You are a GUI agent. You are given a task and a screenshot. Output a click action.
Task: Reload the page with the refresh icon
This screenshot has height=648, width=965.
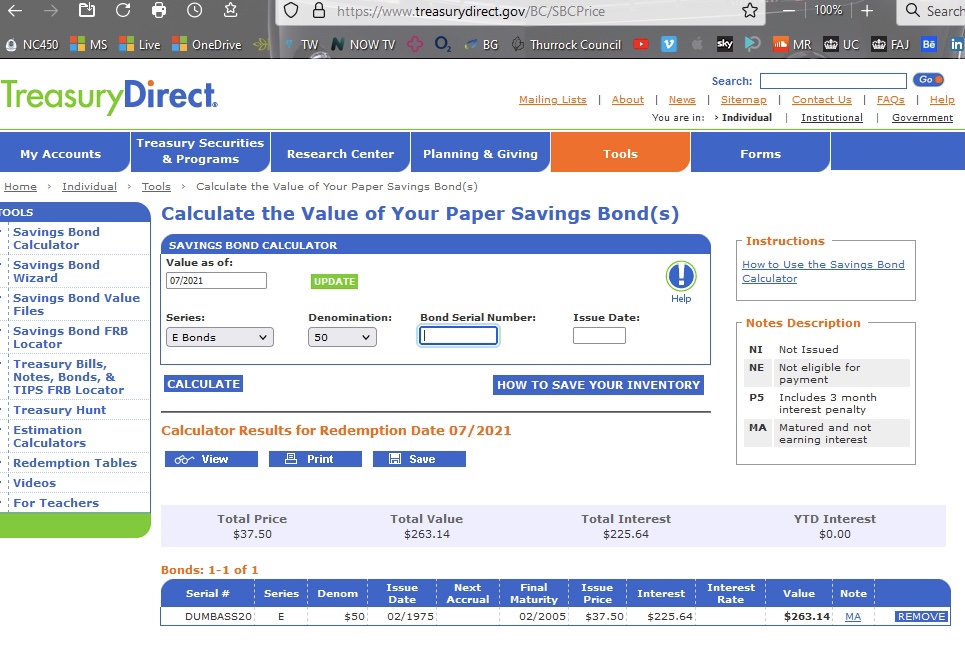123,10
